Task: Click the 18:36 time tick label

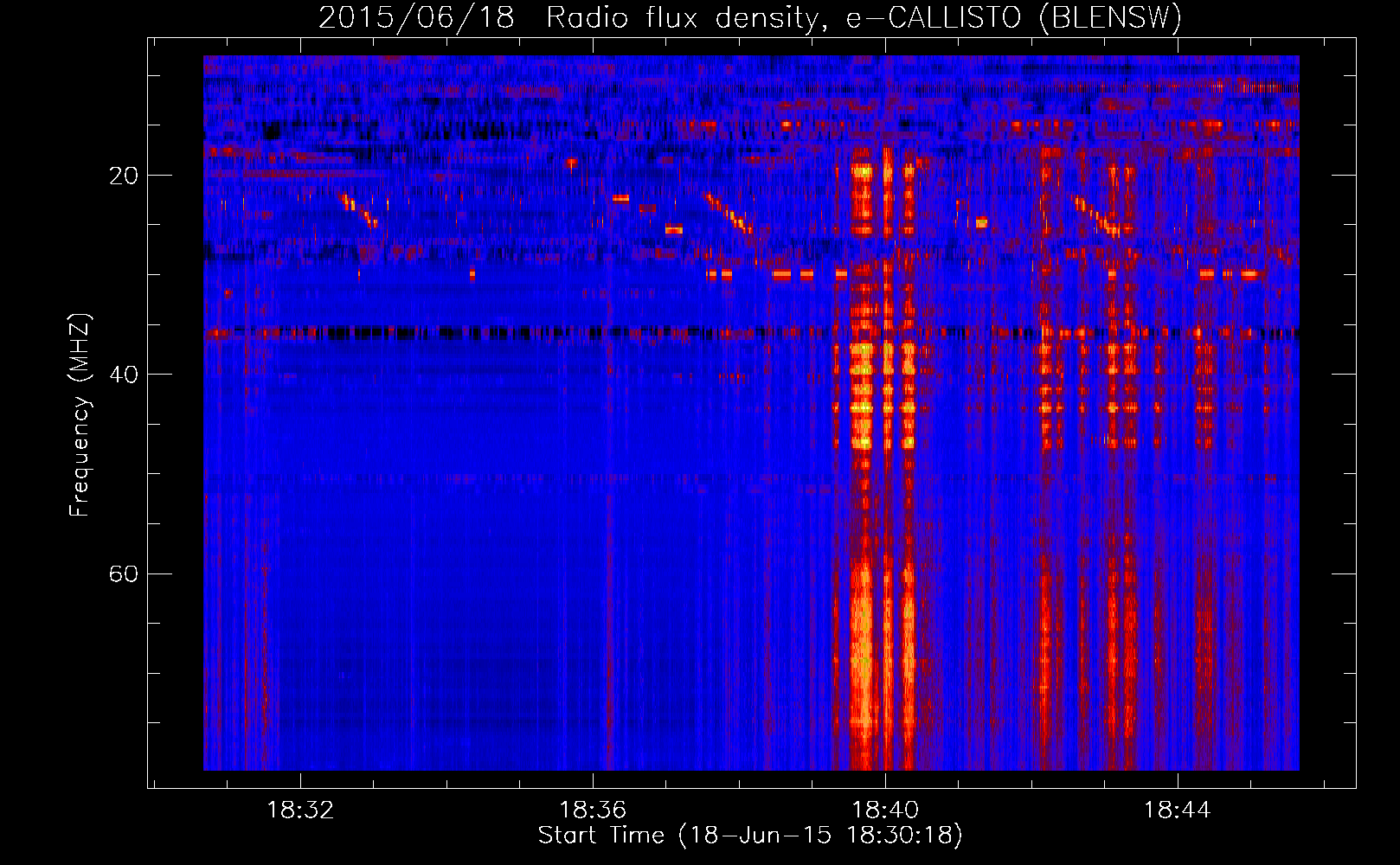Action: click(593, 811)
